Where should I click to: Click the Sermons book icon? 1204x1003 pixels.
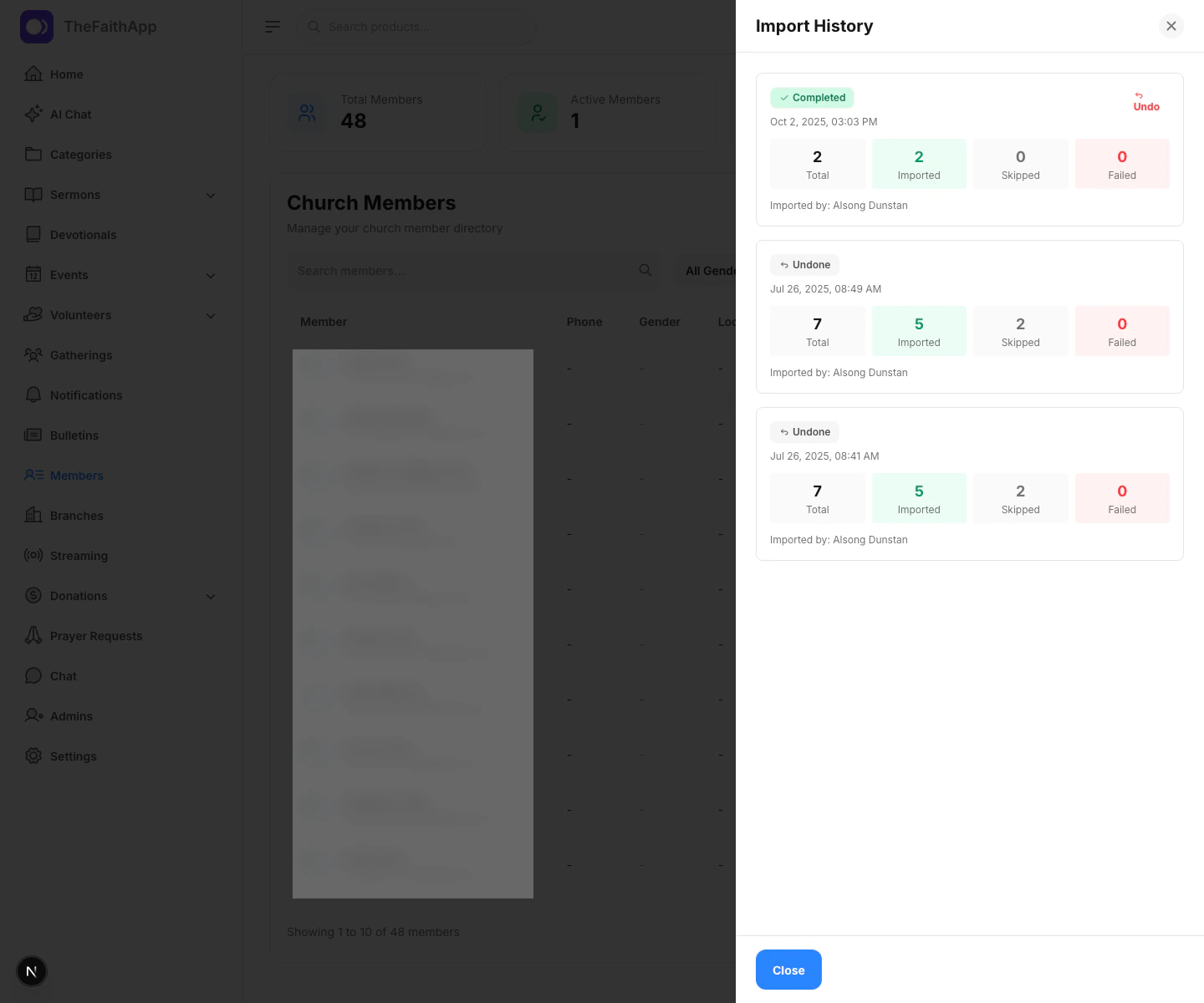(x=33, y=194)
